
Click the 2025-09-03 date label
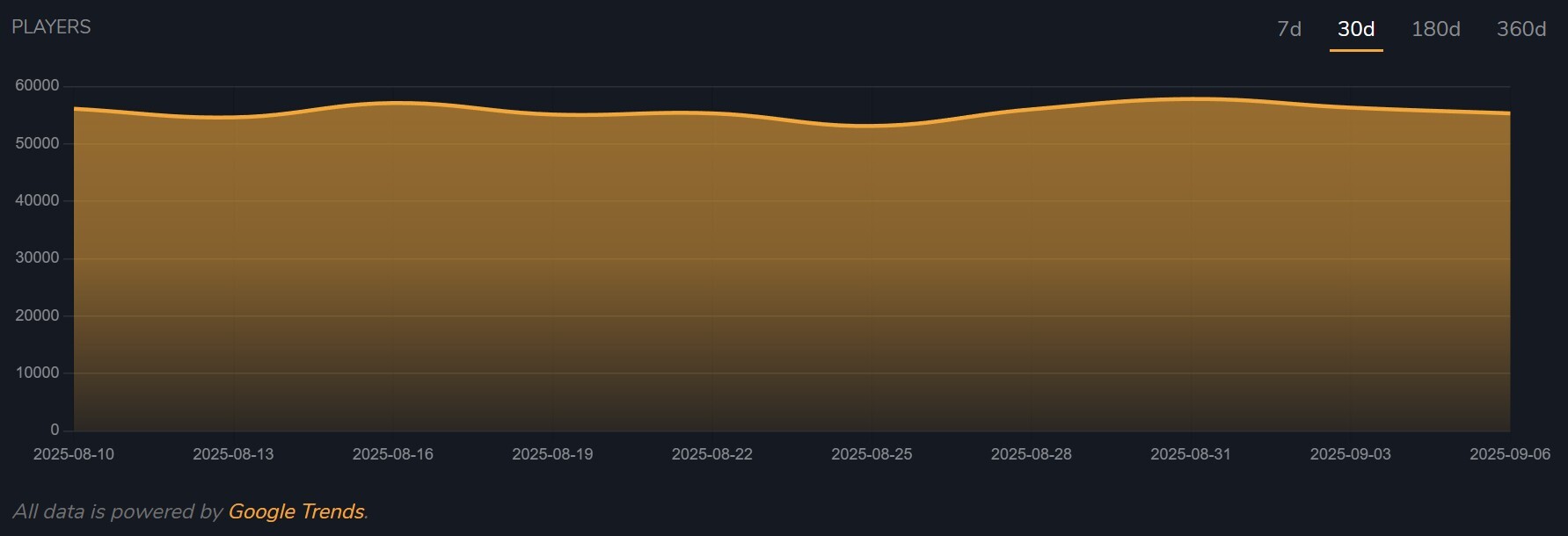pos(1351,454)
